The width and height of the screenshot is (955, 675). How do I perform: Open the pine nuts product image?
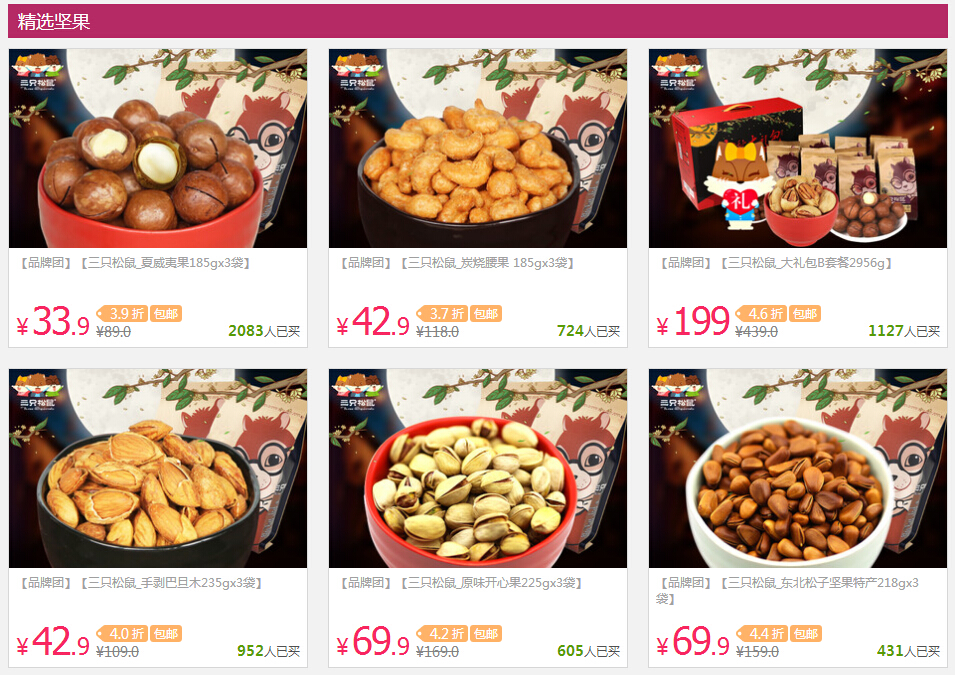pos(798,468)
